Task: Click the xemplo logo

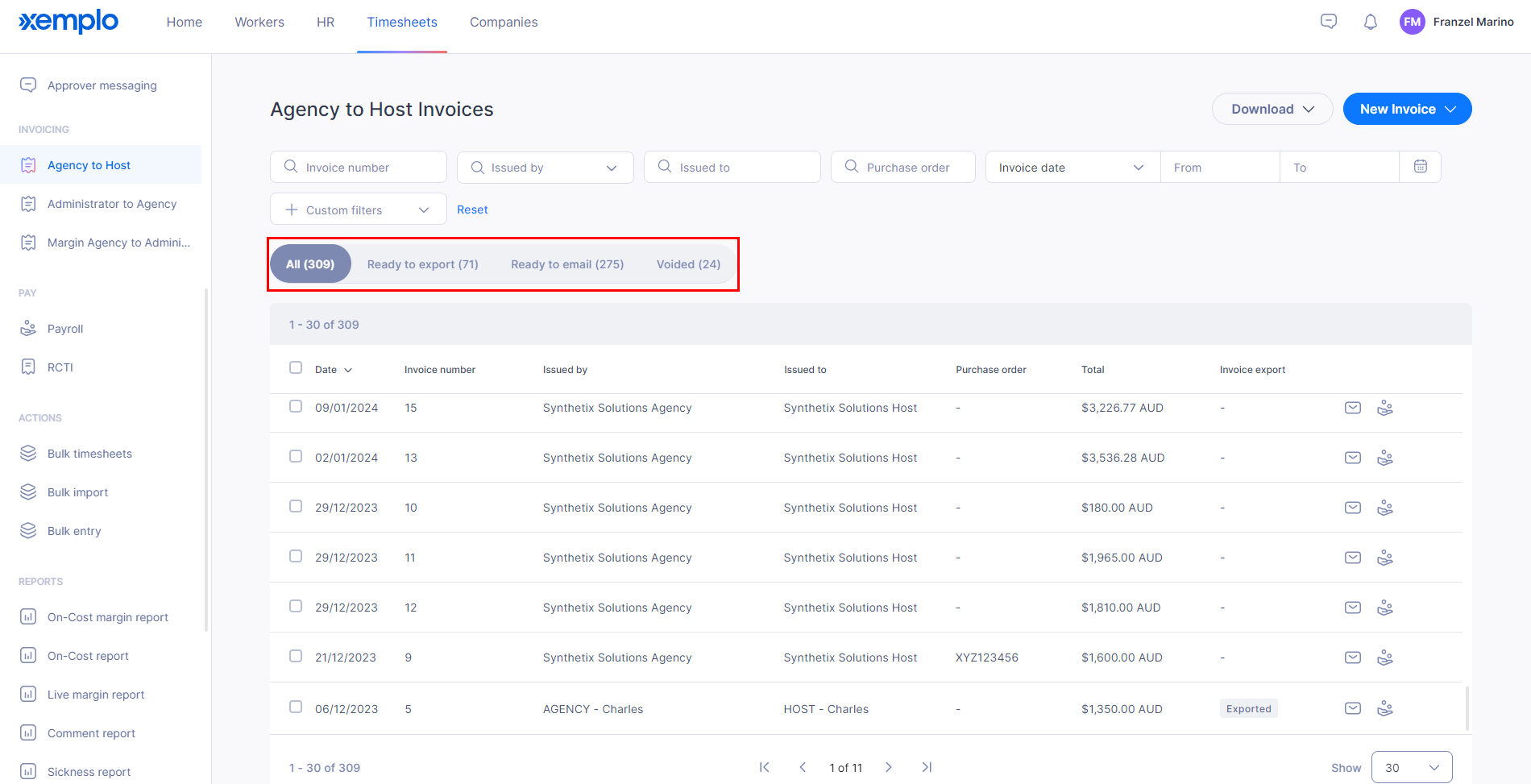Action: point(68,22)
